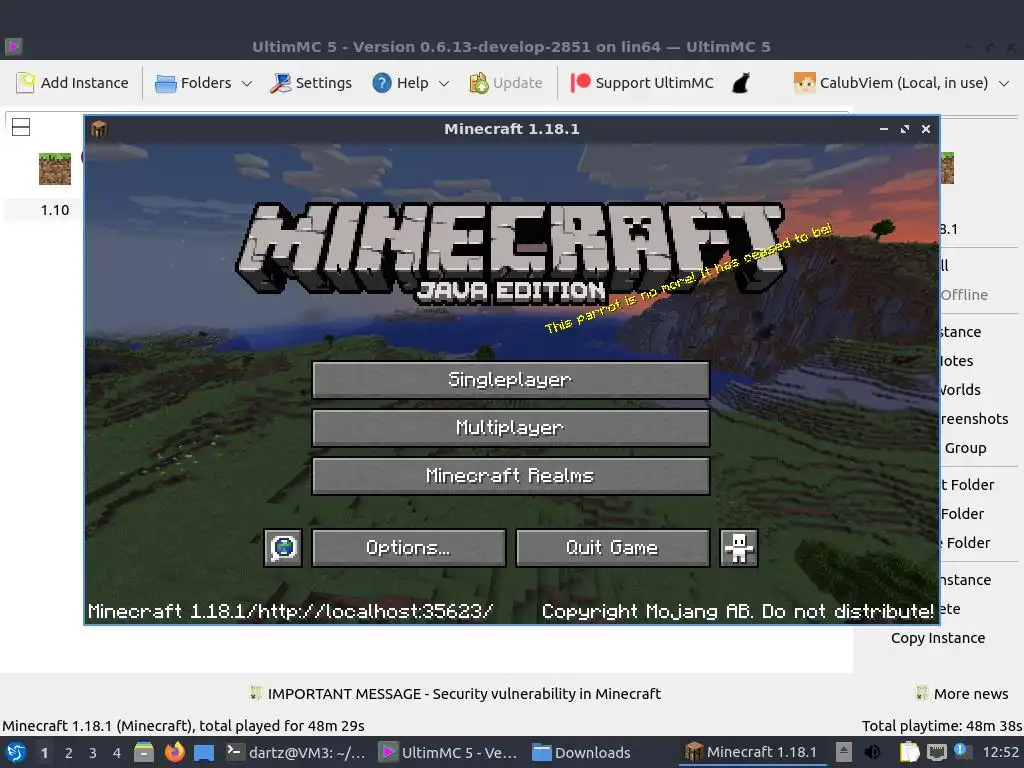Click total played status bar text
The height and width of the screenshot is (768, 1024).
[184, 726]
